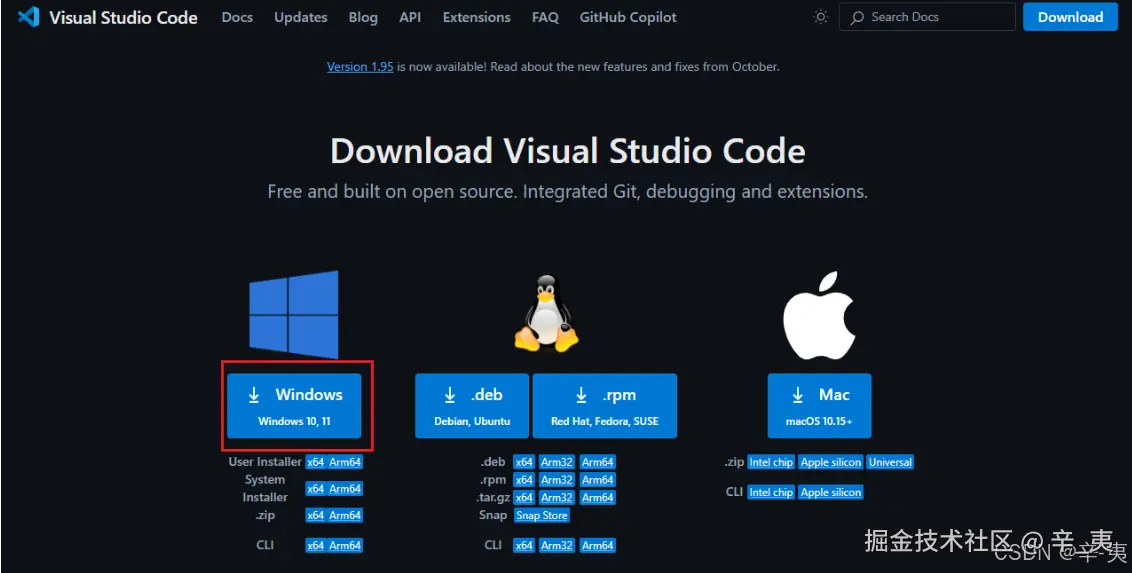Click the Linux penguin logo
The height and width of the screenshot is (573, 1132).
pos(547,312)
